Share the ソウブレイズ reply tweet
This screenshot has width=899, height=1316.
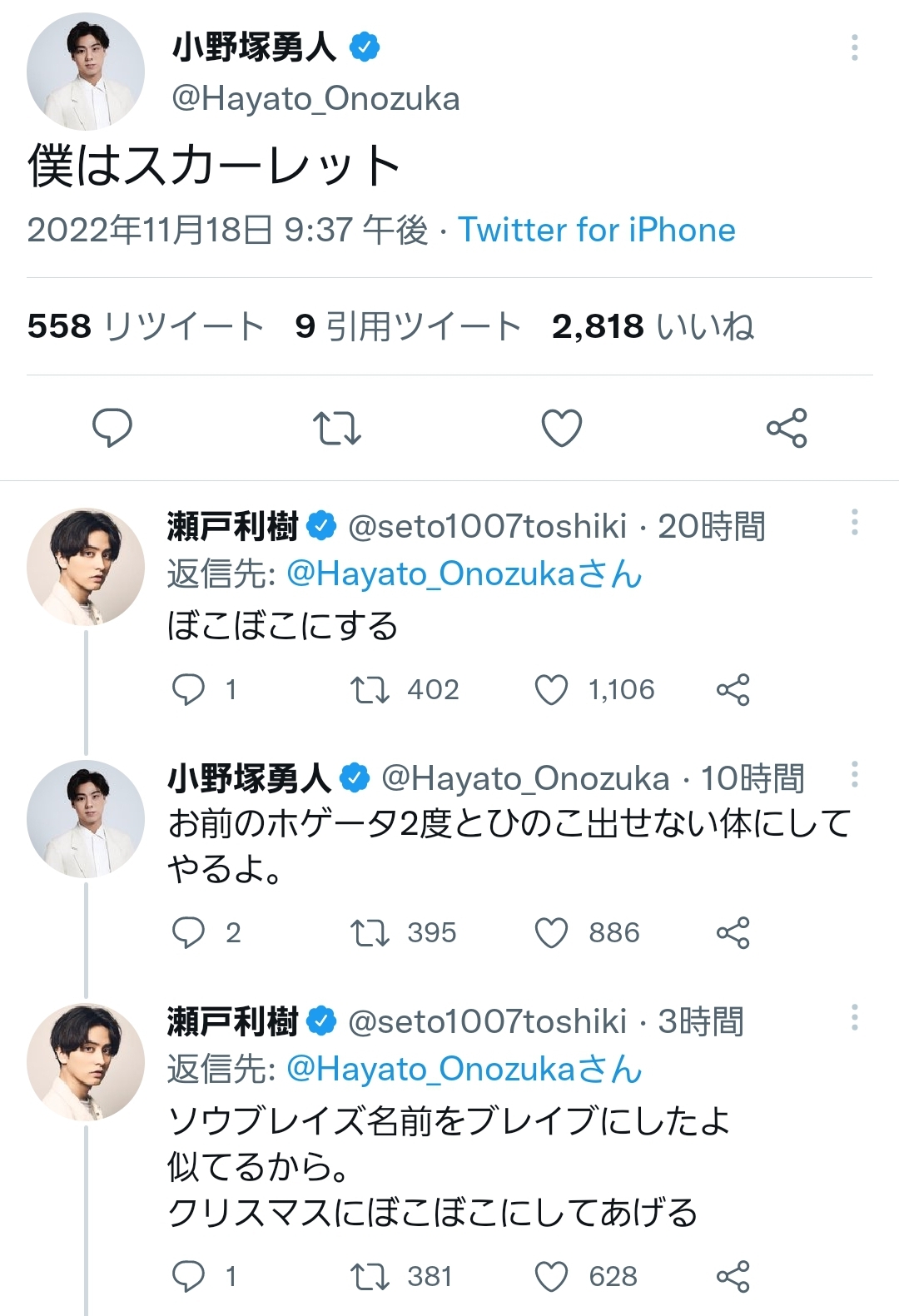(x=733, y=1277)
